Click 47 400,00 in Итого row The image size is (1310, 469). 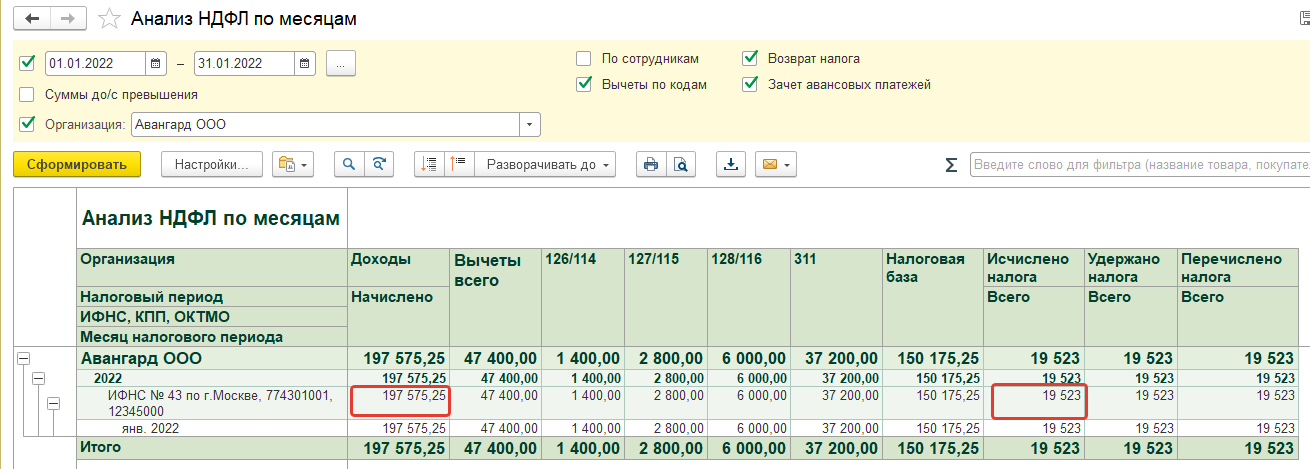496,447
